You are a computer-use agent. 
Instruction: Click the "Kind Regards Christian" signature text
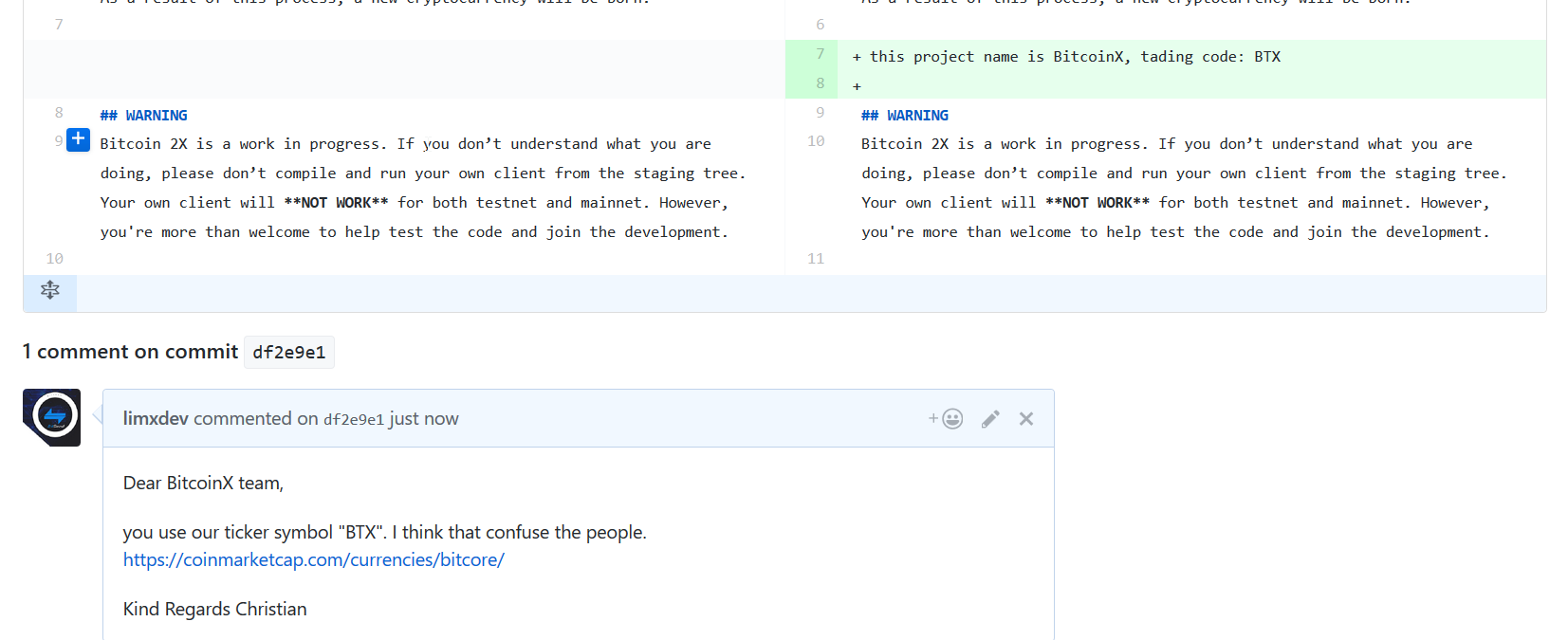point(215,609)
